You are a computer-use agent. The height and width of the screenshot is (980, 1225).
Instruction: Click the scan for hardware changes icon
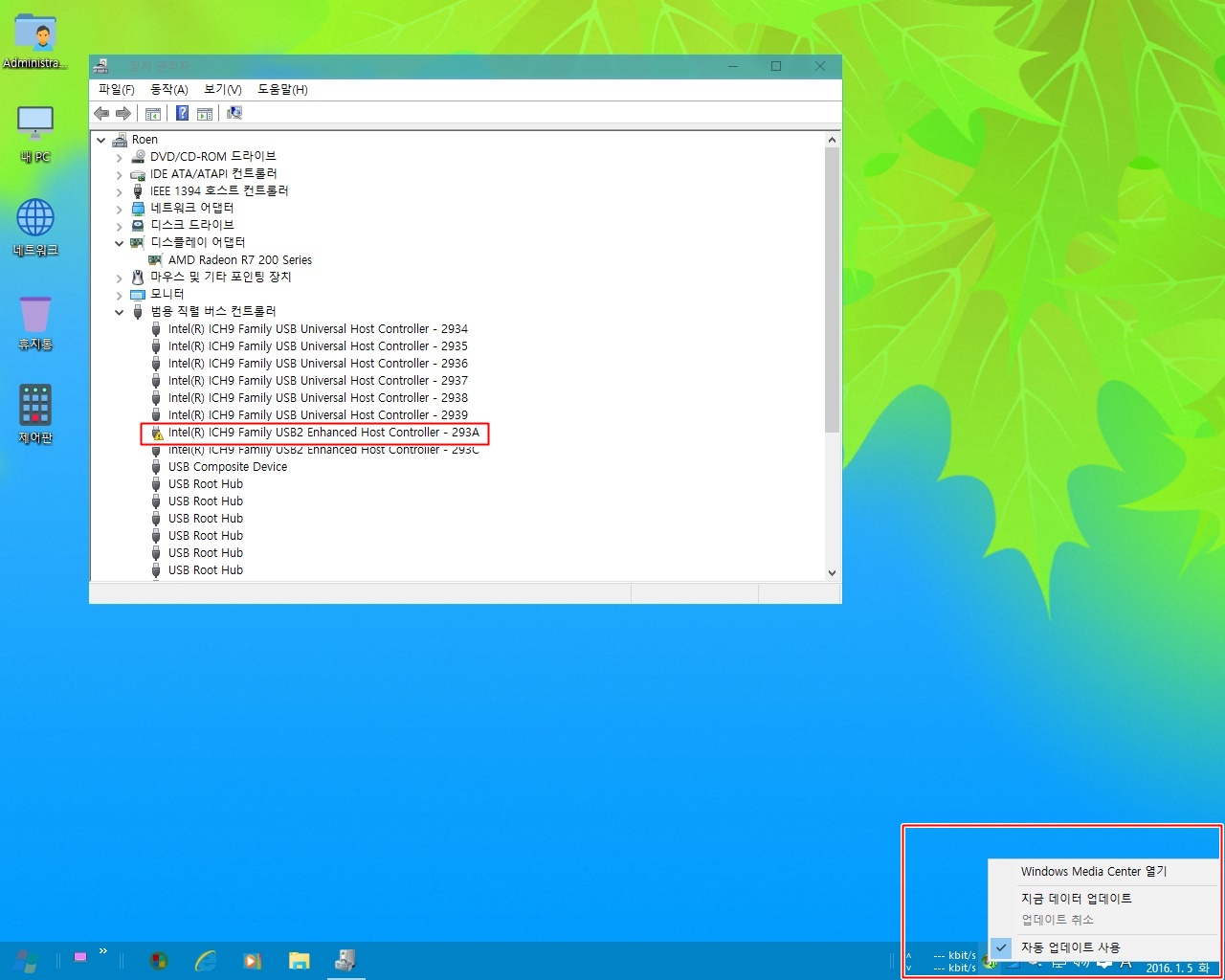click(234, 113)
